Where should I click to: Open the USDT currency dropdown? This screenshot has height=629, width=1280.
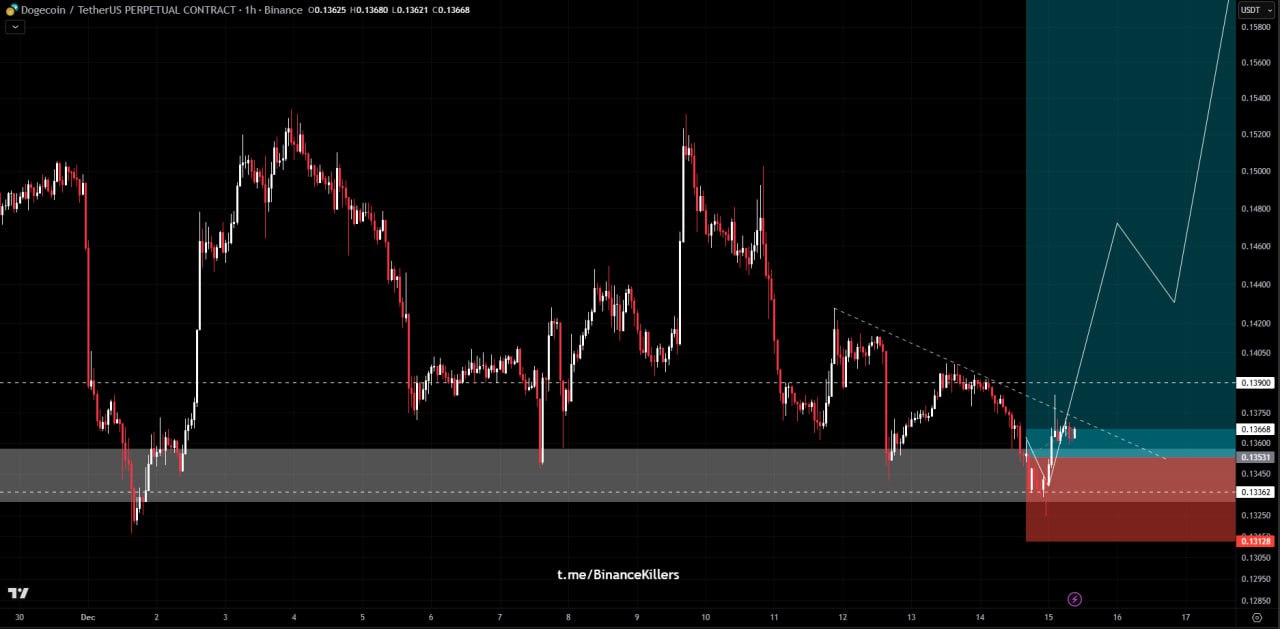[x=1255, y=10]
